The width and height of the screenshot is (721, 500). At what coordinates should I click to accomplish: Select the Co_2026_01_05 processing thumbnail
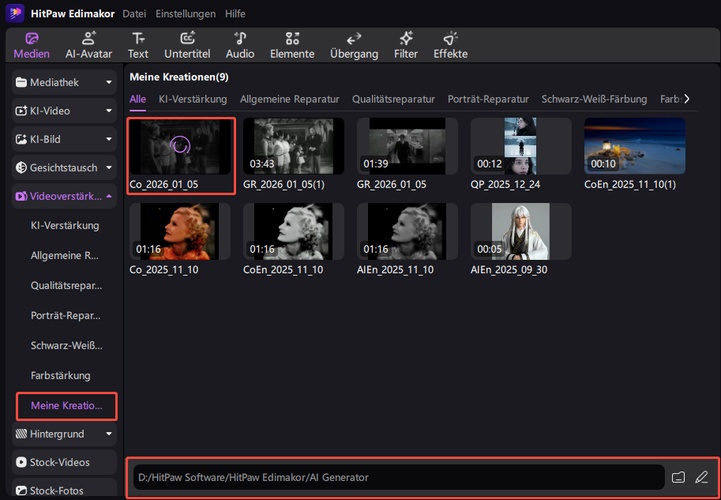tap(180, 146)
